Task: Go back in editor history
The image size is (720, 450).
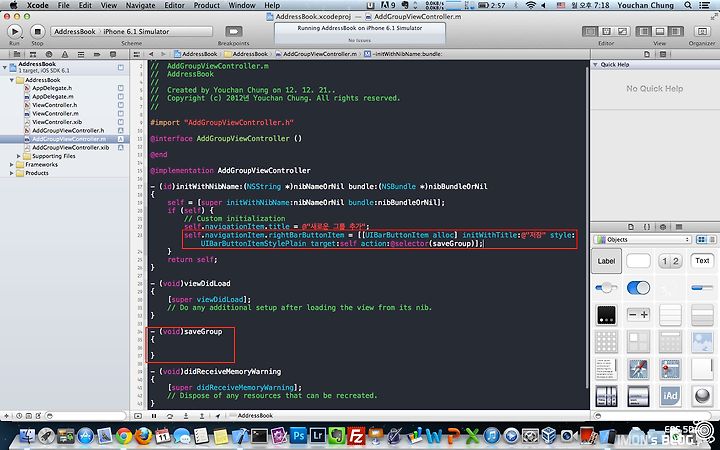Action: [151, 54]
